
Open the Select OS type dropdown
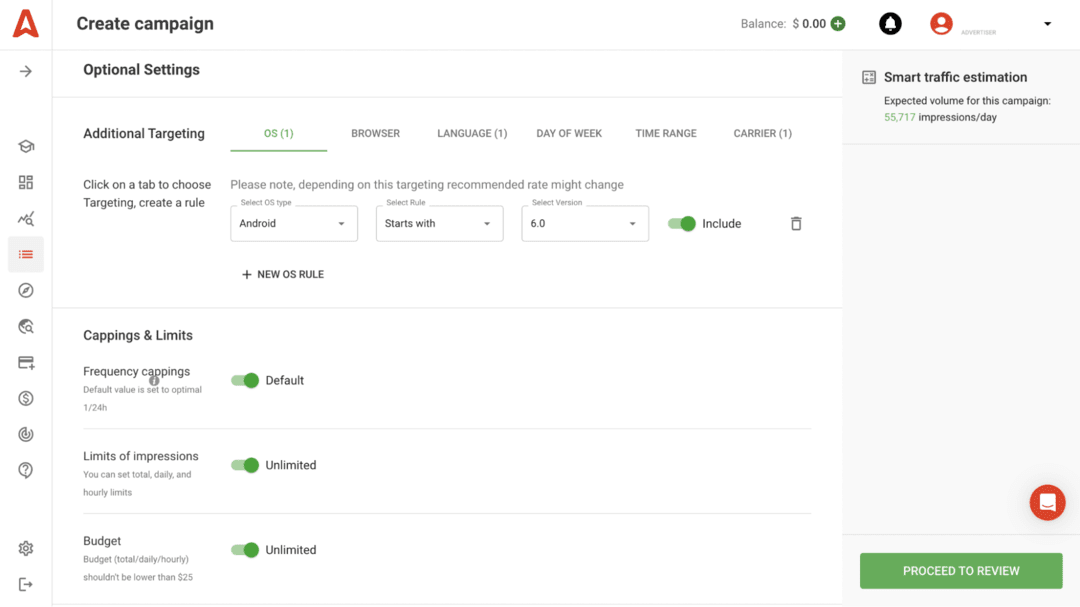(294, 224)
